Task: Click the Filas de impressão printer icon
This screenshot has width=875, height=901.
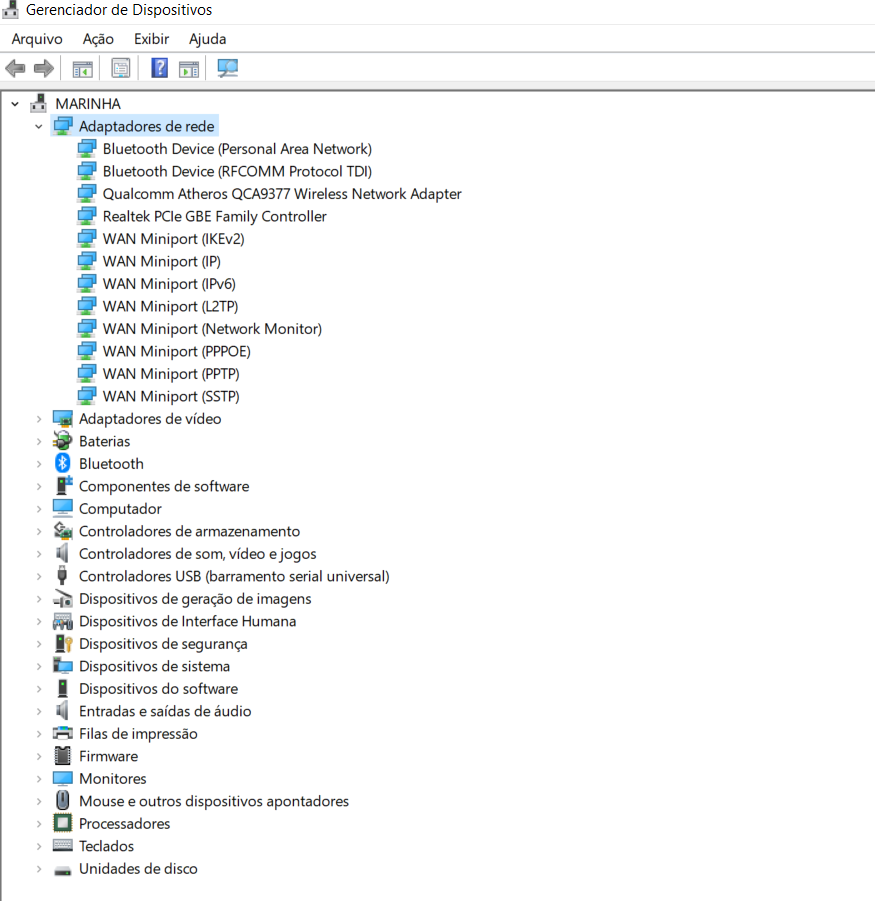Action: tap(63, 733)
